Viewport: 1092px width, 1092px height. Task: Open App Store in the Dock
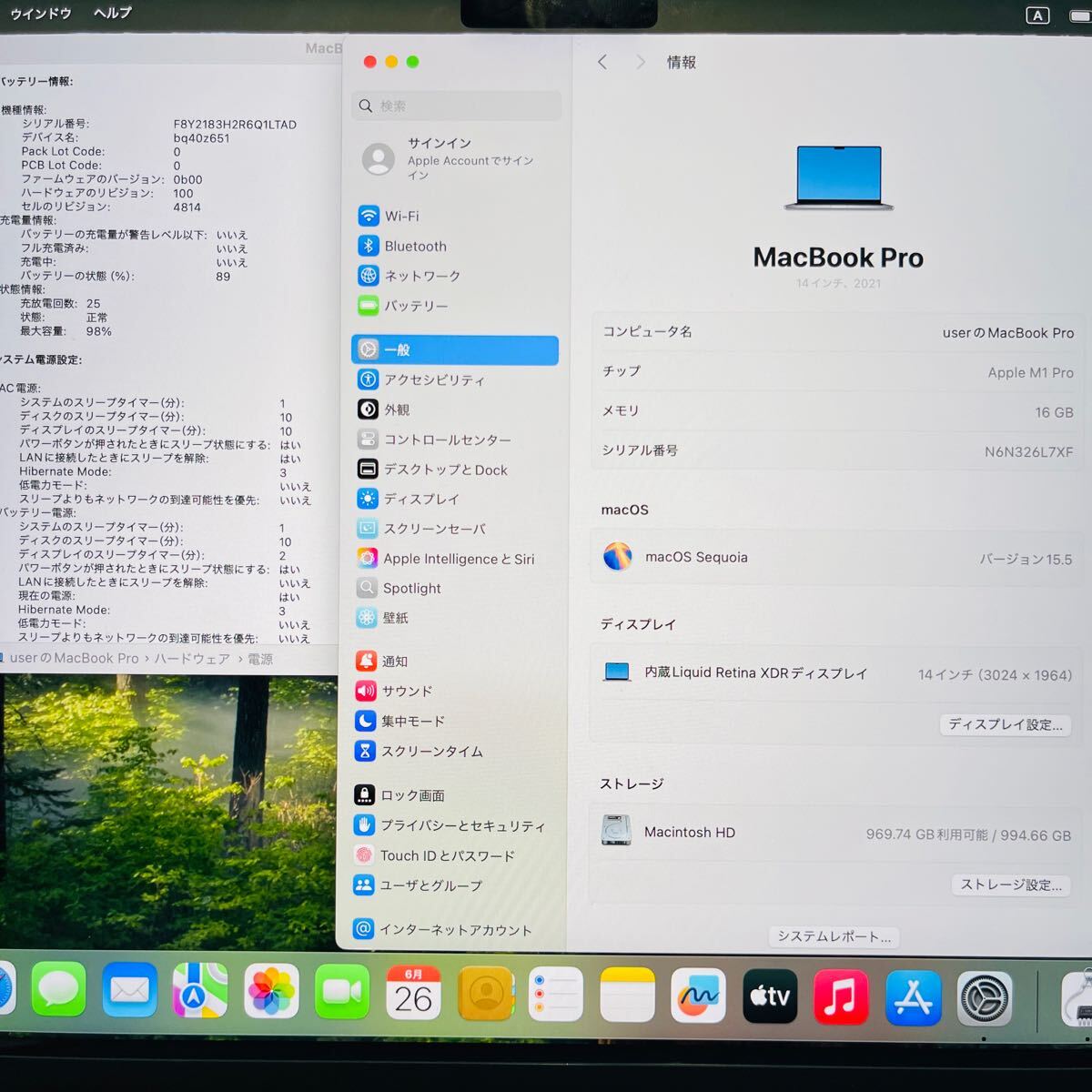(x=913, y=998)
